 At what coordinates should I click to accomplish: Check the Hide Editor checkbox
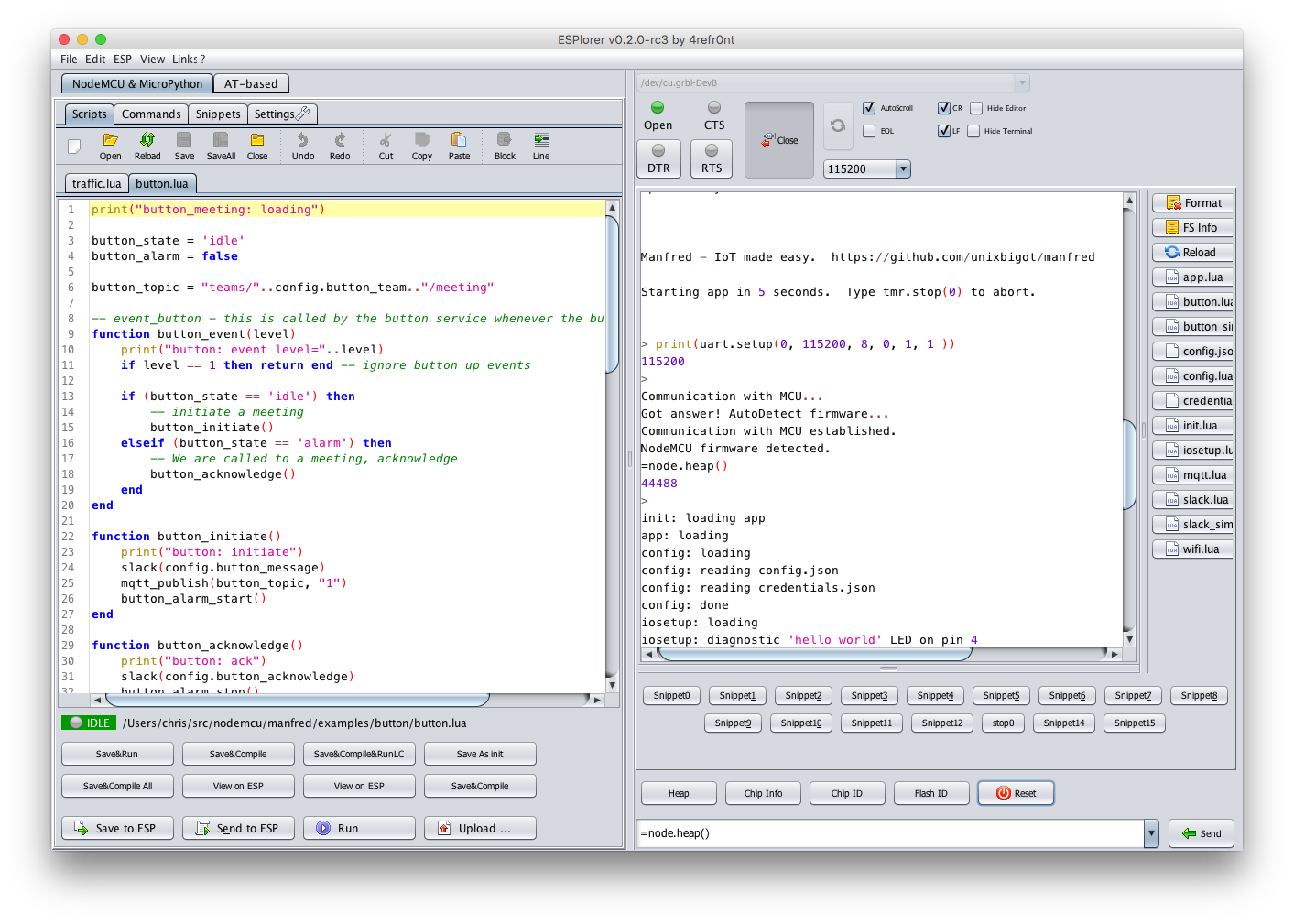976,108
